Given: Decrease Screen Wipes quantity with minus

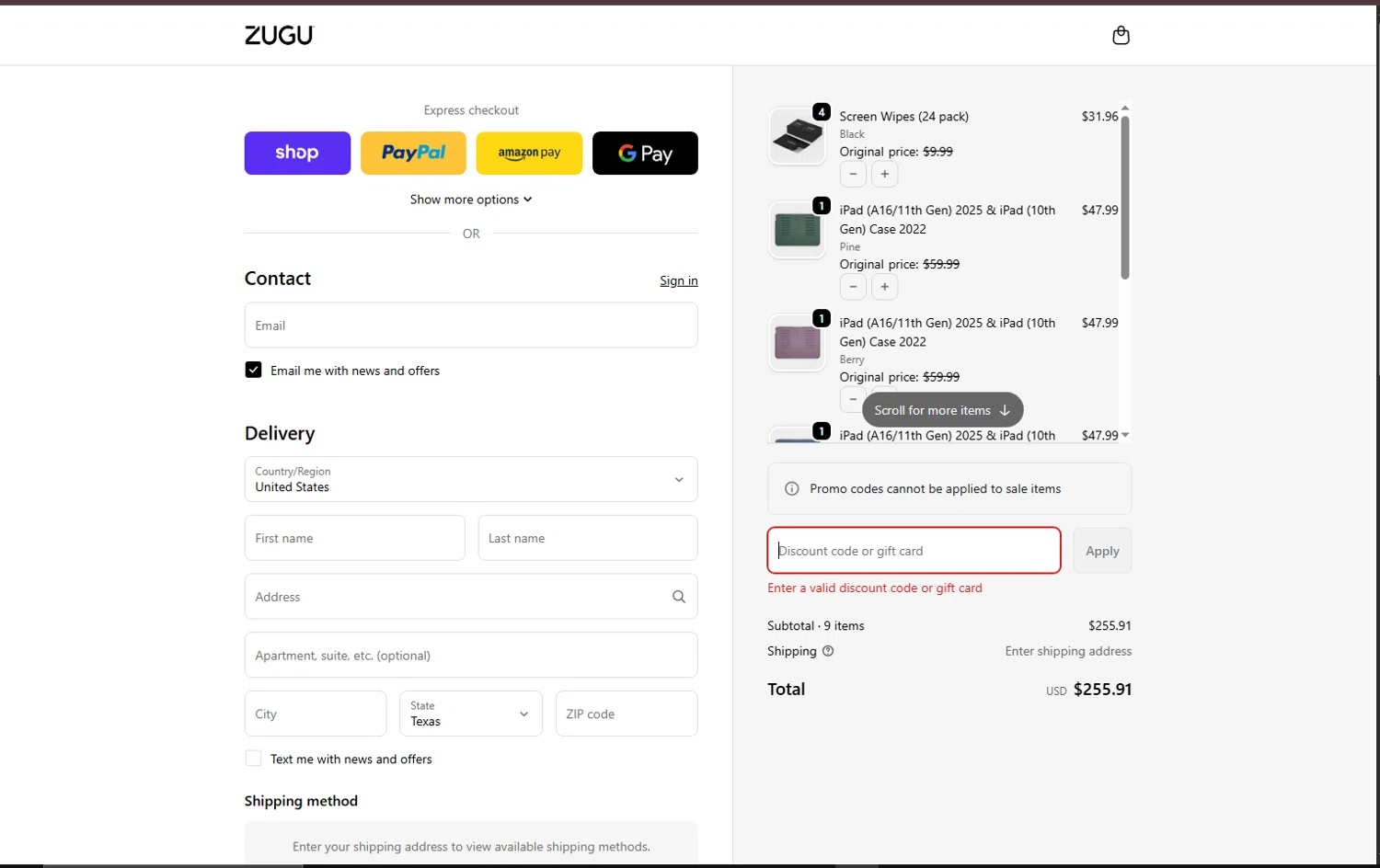Looking at the screenshot, I should point(853,174).
